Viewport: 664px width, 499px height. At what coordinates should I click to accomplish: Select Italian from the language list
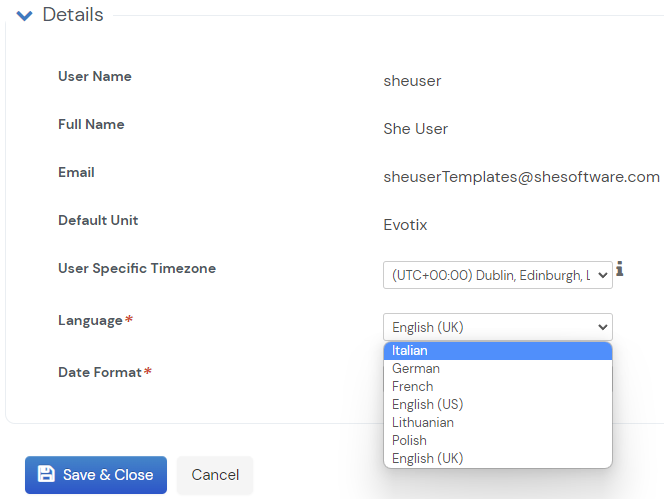point(497,351)
